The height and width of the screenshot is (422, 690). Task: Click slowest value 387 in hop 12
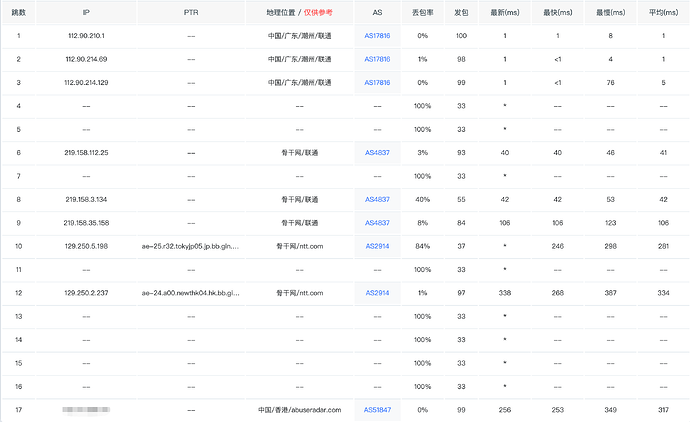point(610,293)
